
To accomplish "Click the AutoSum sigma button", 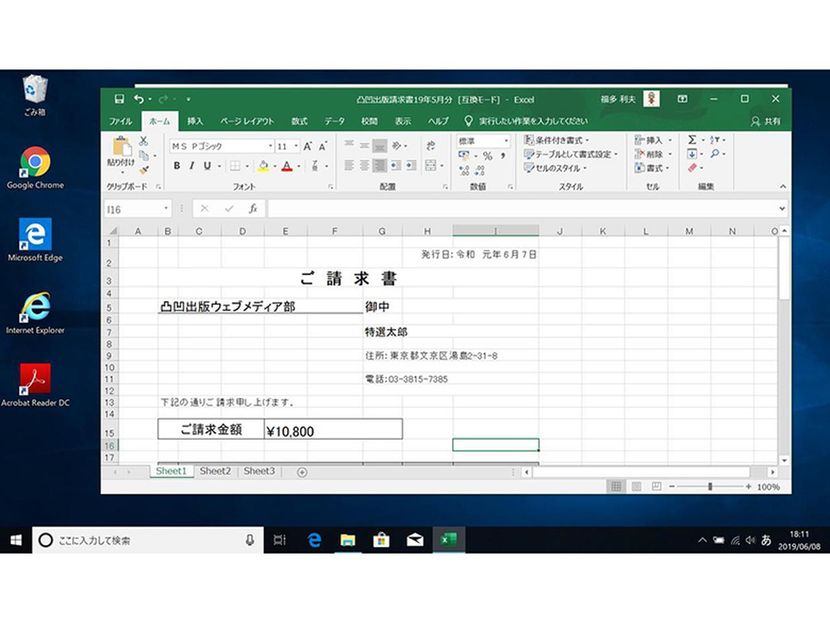I will [x=692, y=140].
